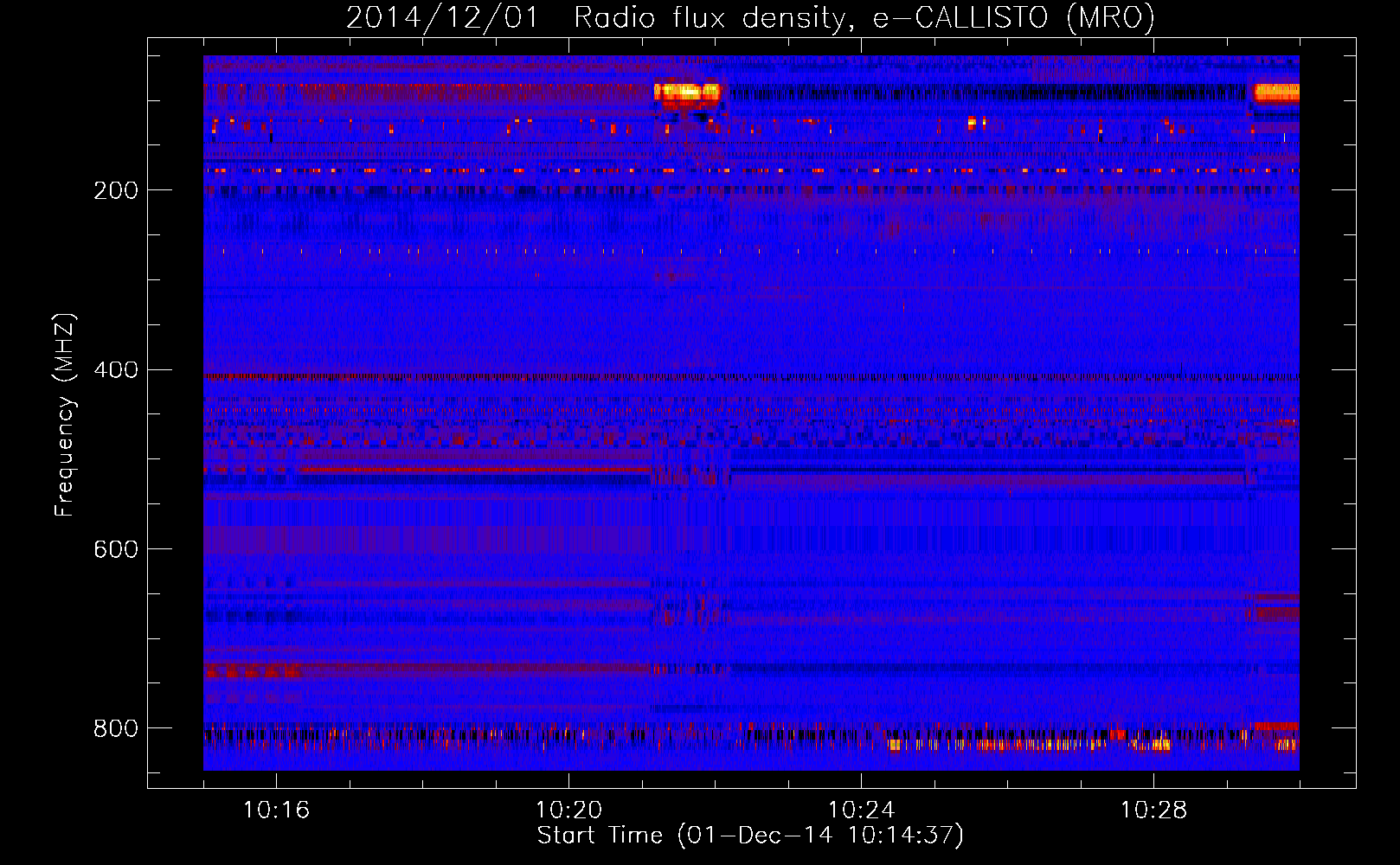The height and width of the screenshot is (865, 1400).
Task: Select the 'Frequency (MHZ)' axis label
Action: 65,415
